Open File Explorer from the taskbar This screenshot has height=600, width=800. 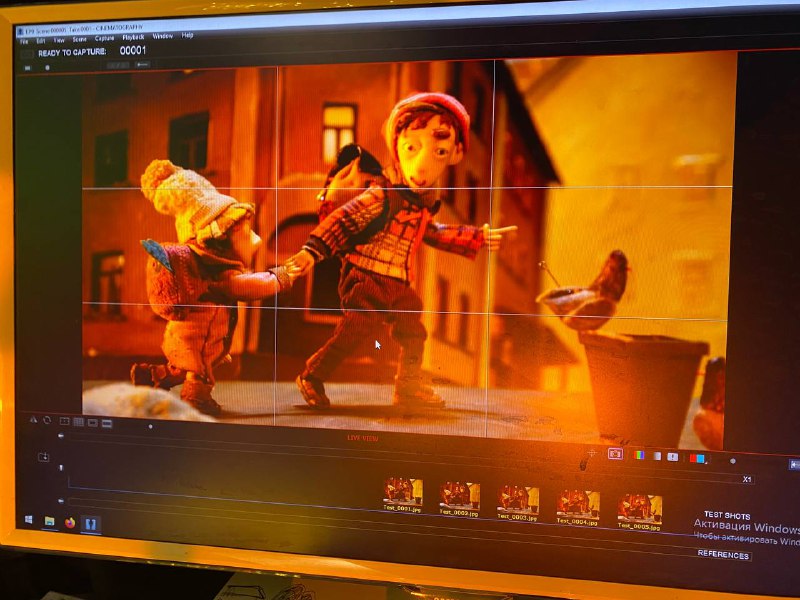click(49, 521)
